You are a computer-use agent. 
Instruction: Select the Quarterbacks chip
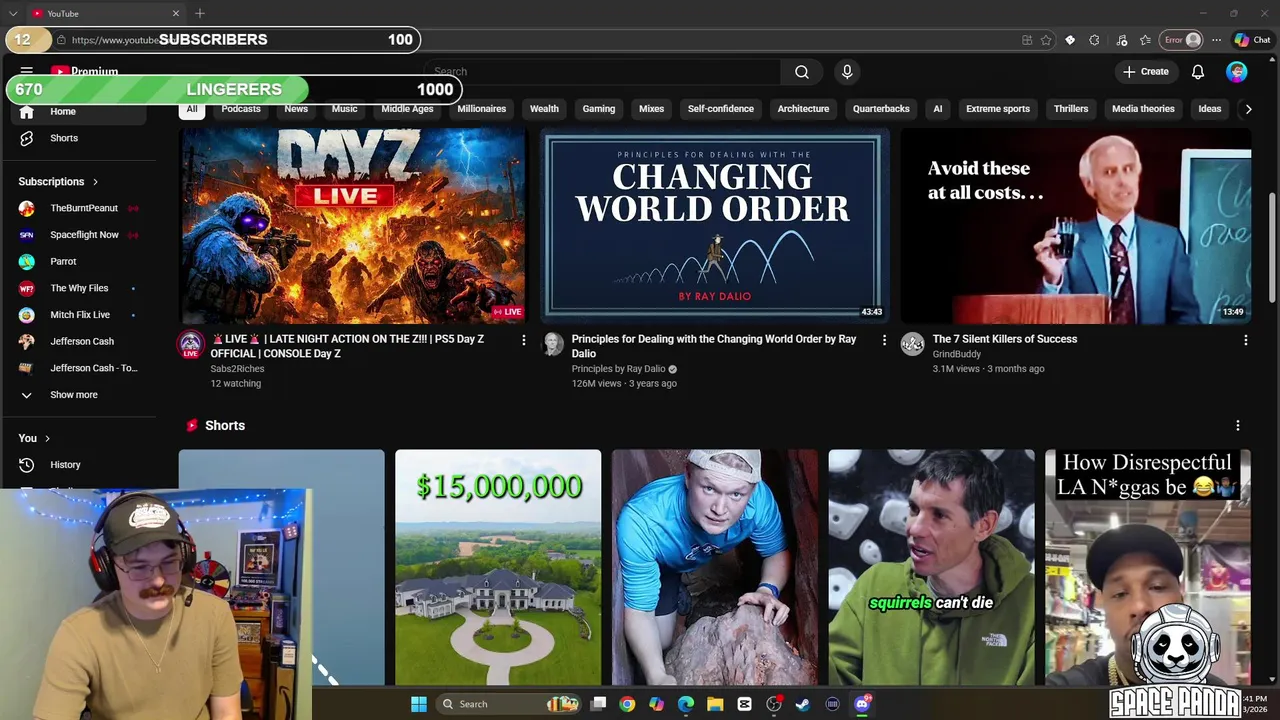[x=881, y=109]
